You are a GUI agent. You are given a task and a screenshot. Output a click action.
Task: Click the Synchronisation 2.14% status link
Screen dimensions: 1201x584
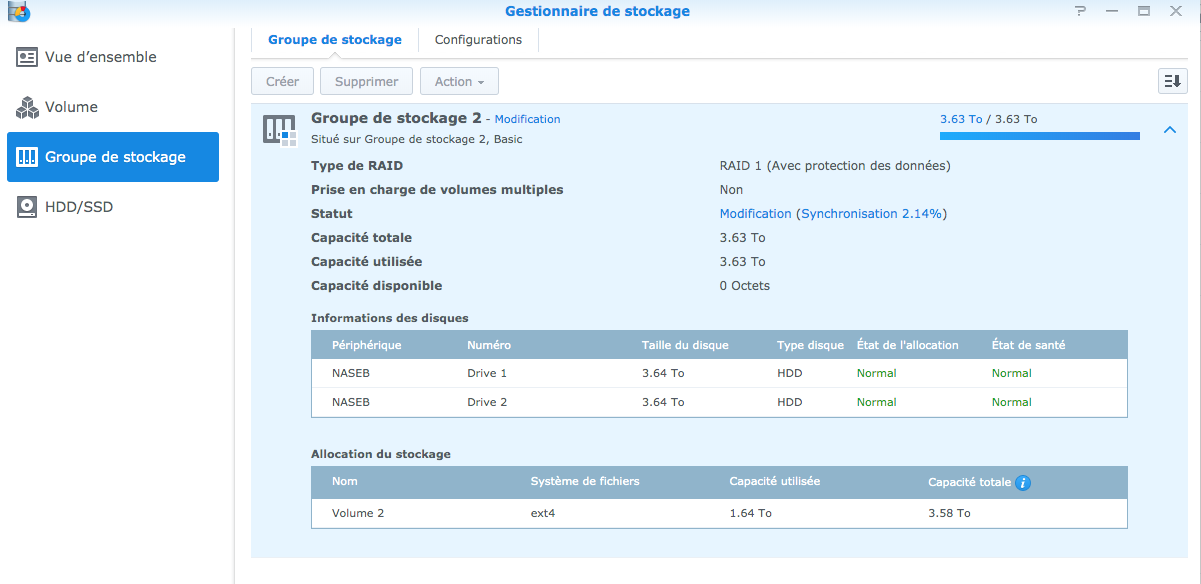(873, 214)
